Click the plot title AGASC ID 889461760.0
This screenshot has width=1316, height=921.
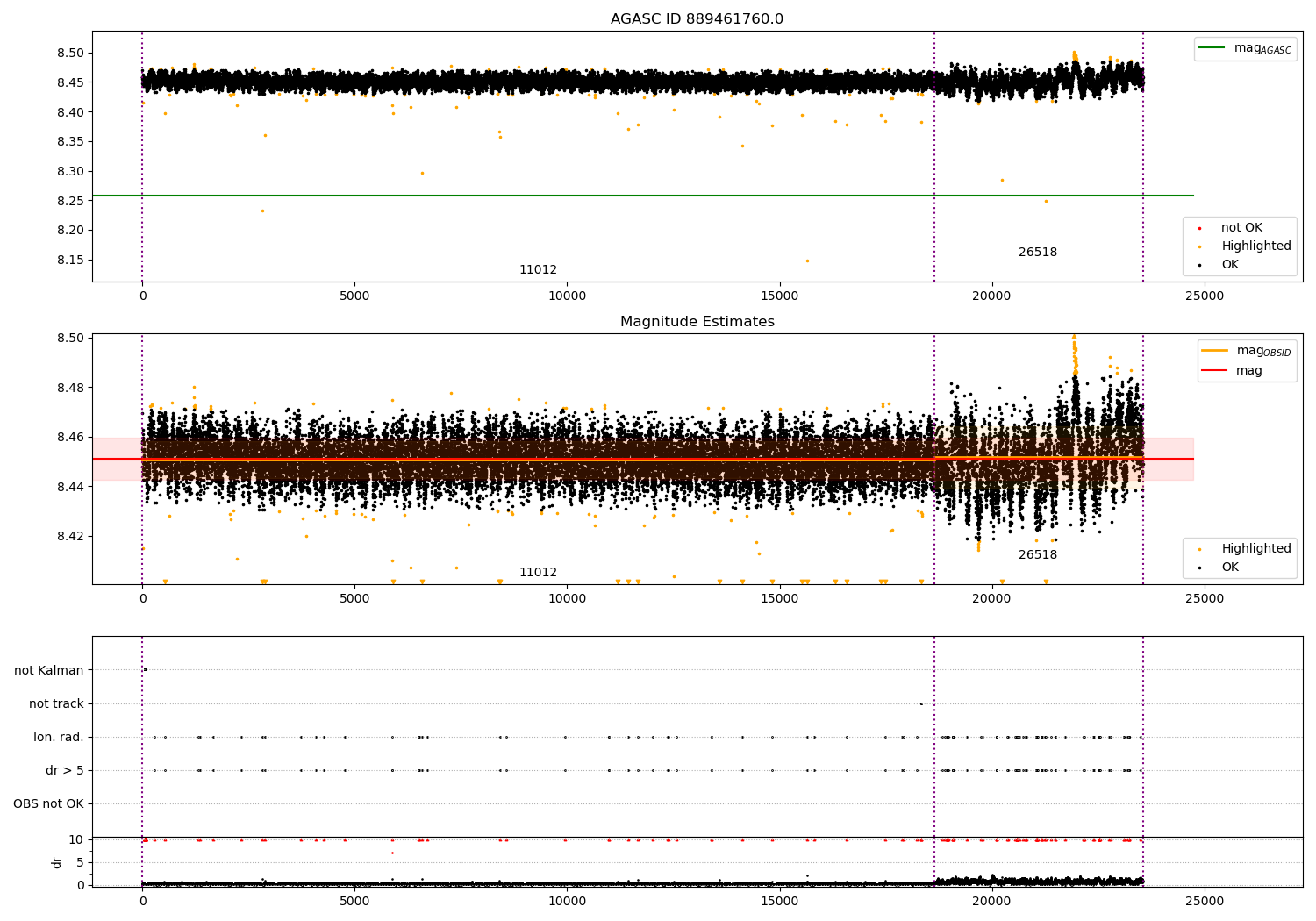pos(697,19)
